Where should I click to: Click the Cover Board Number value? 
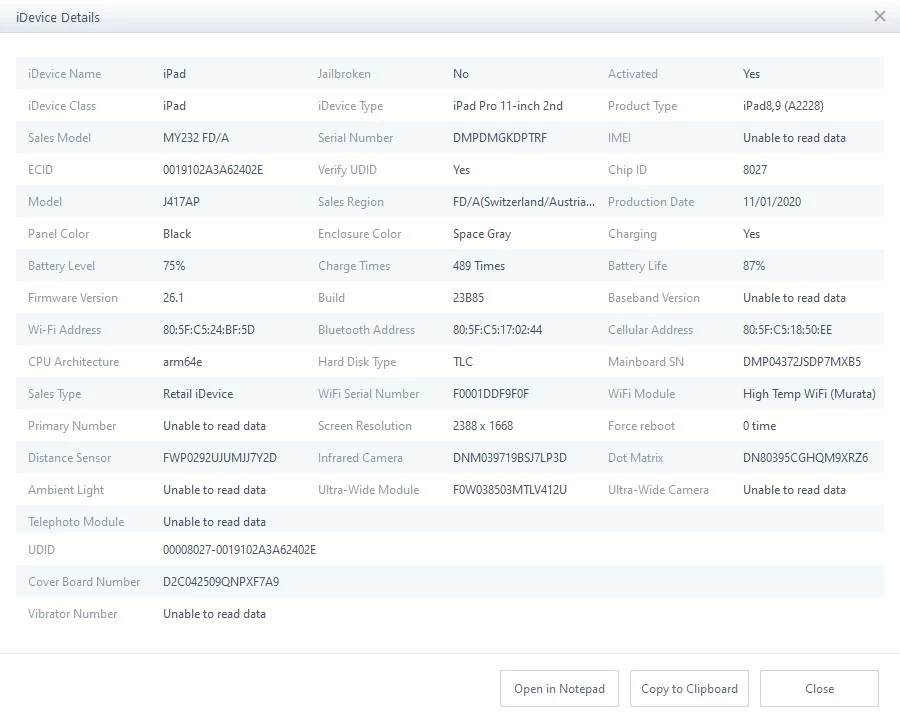coord(221,582)
